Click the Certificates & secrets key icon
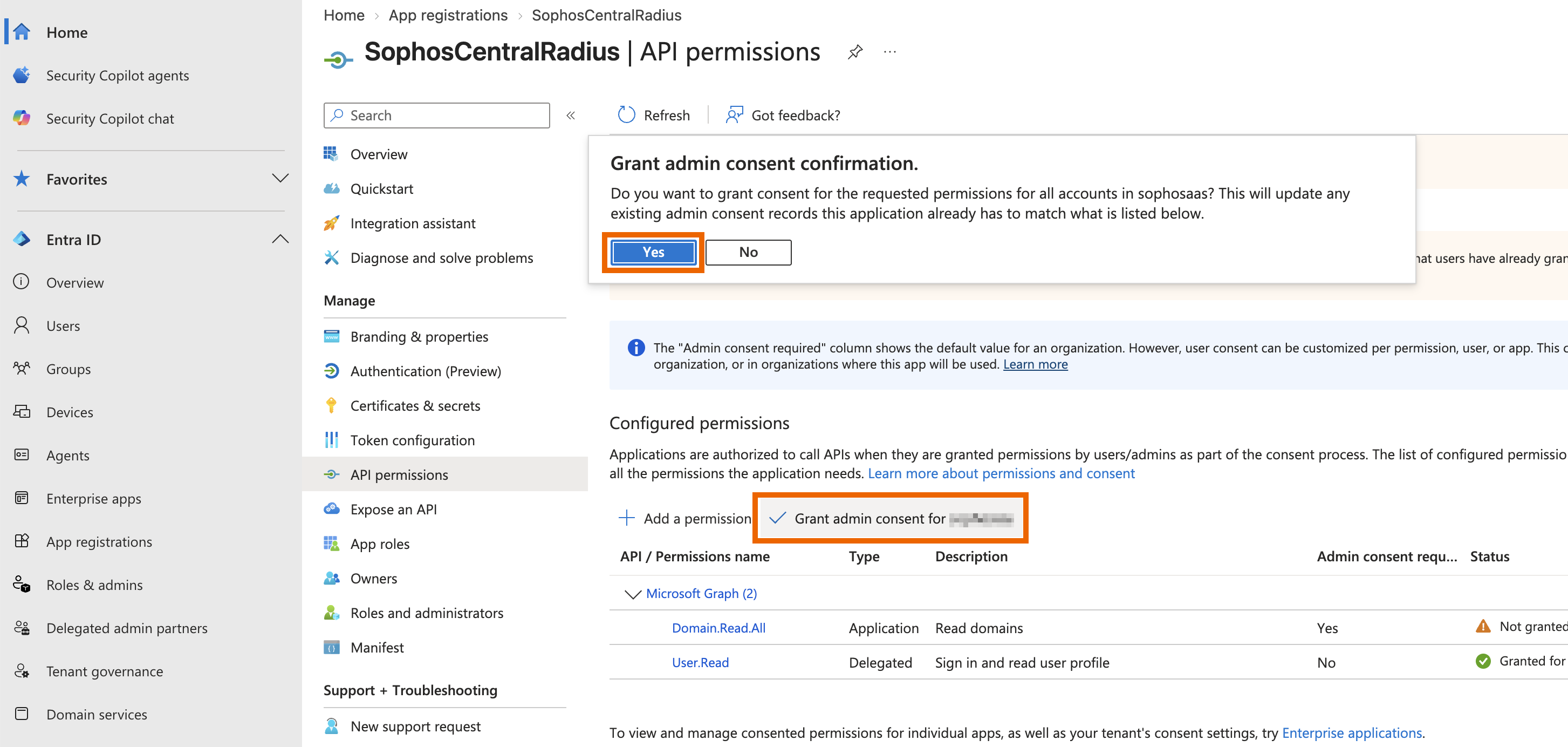 coord(332,405)
